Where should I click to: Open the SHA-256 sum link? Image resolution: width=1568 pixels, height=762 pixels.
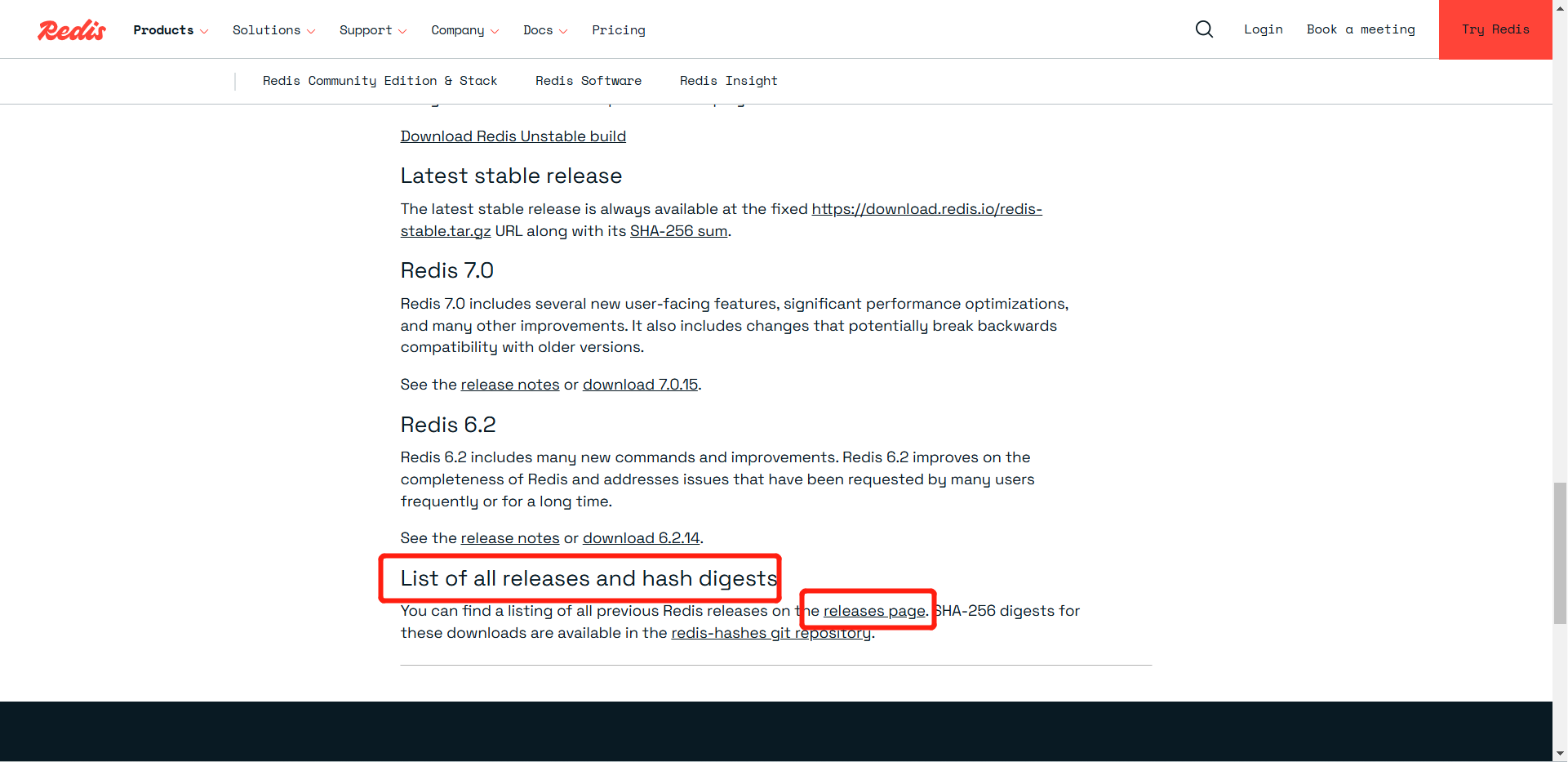tap(678, 231)
